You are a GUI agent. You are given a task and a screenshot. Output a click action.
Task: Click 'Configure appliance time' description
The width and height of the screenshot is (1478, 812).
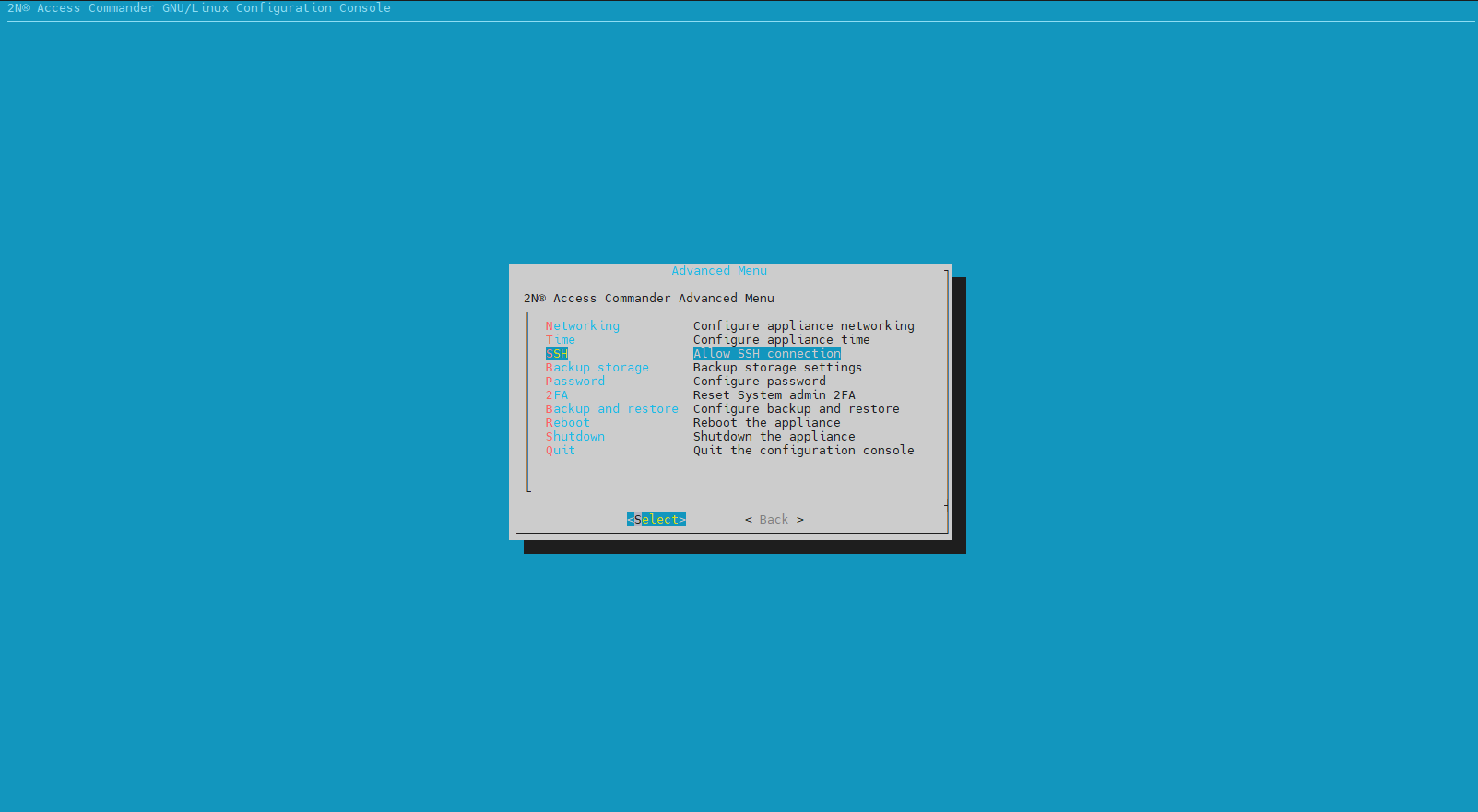782,340
